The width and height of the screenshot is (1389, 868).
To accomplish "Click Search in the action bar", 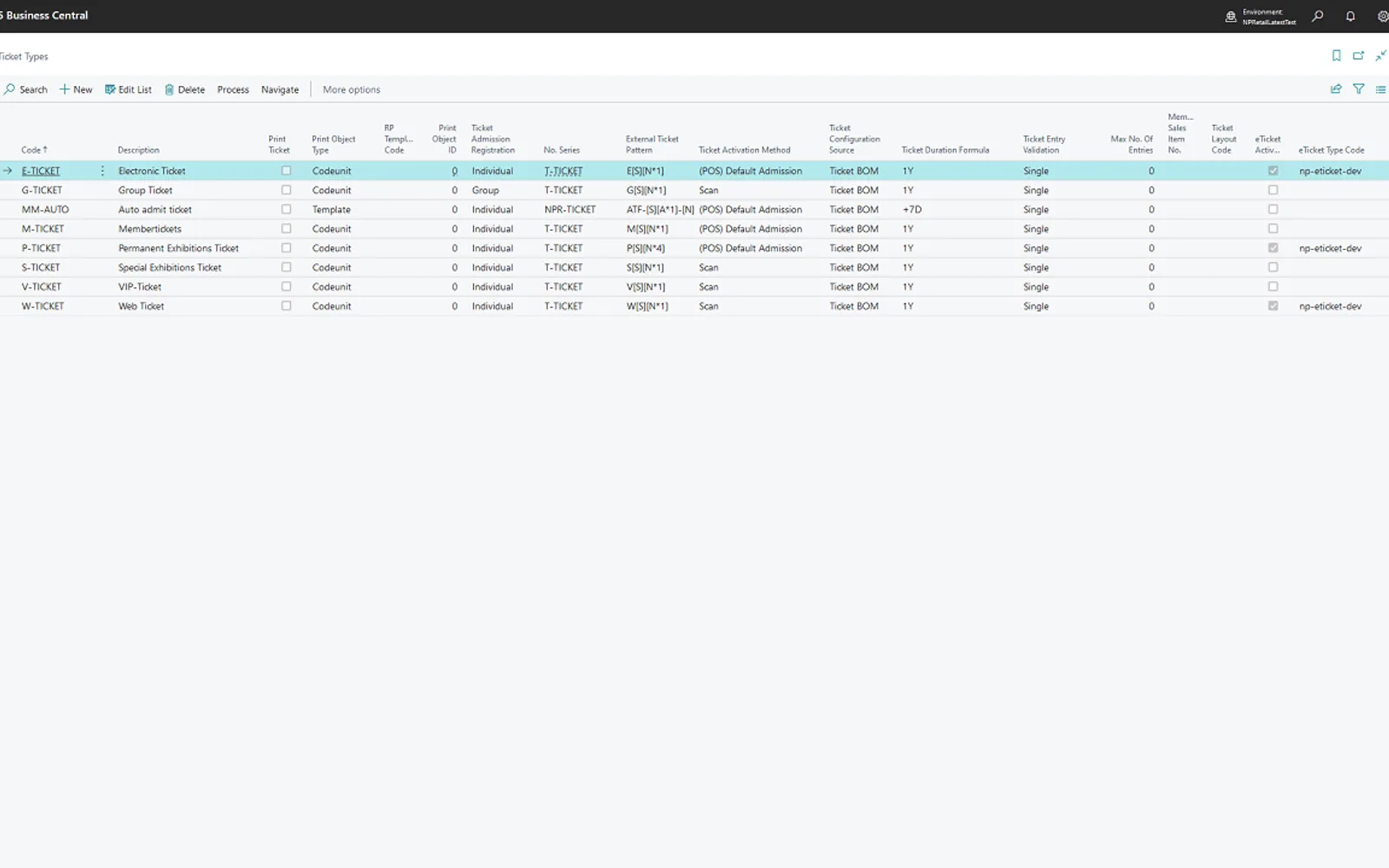I will [x=26, y=89].
